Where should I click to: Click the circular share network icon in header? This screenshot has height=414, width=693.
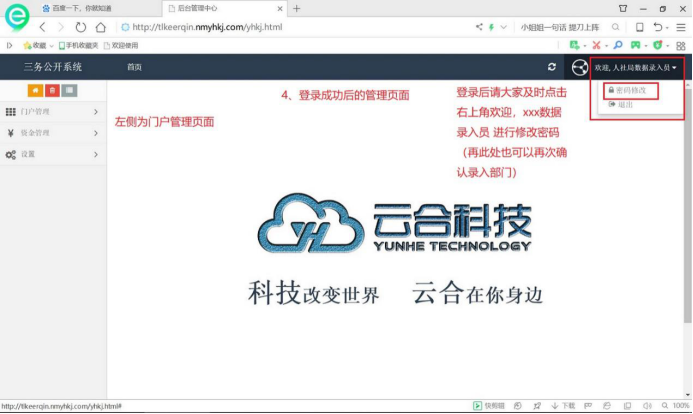(x=579, y=68)
